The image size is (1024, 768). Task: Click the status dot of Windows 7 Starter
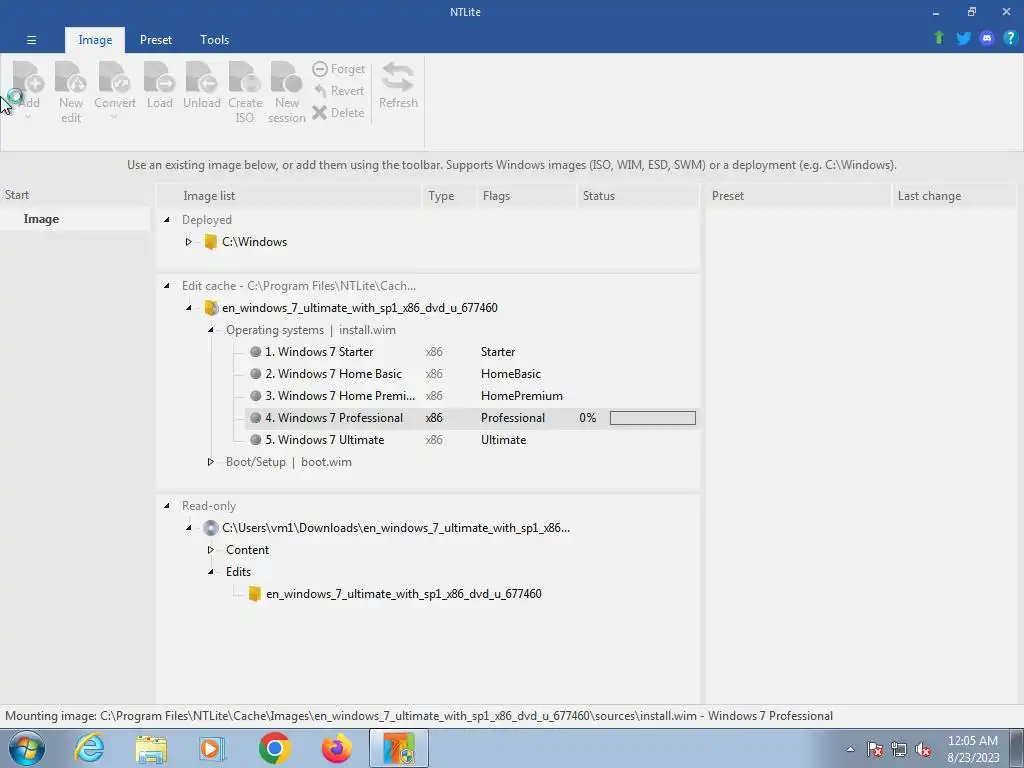pyautogui.click(x=255, y=351)
